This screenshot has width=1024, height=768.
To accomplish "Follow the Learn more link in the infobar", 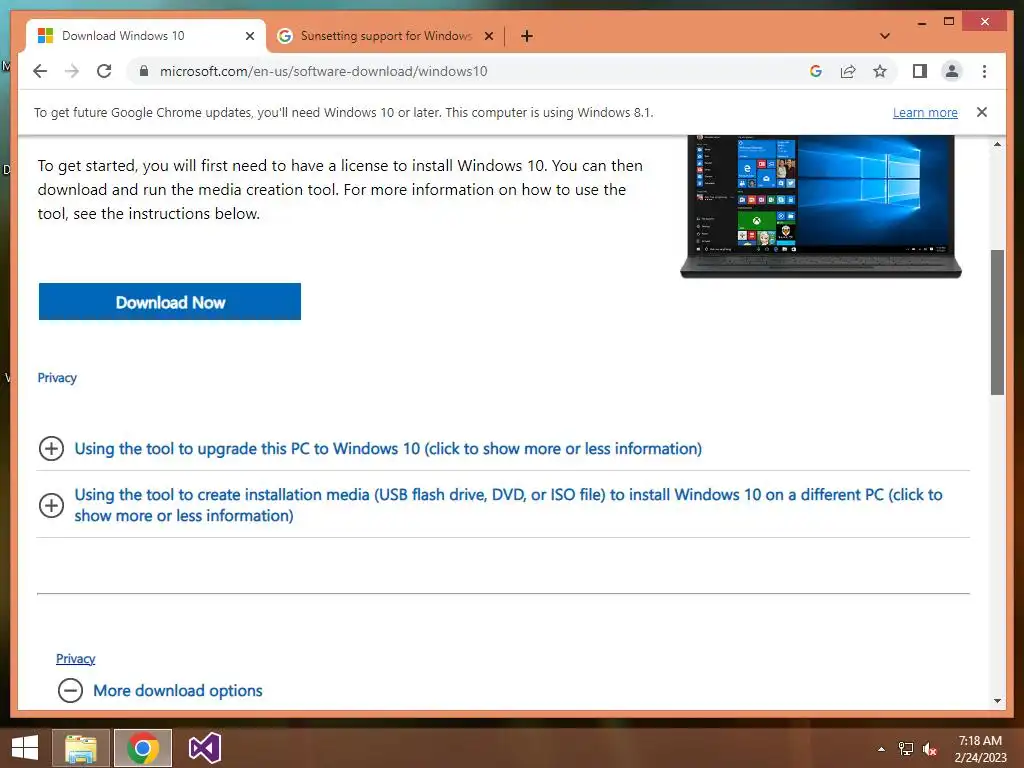I will click(x=925, y=112).
